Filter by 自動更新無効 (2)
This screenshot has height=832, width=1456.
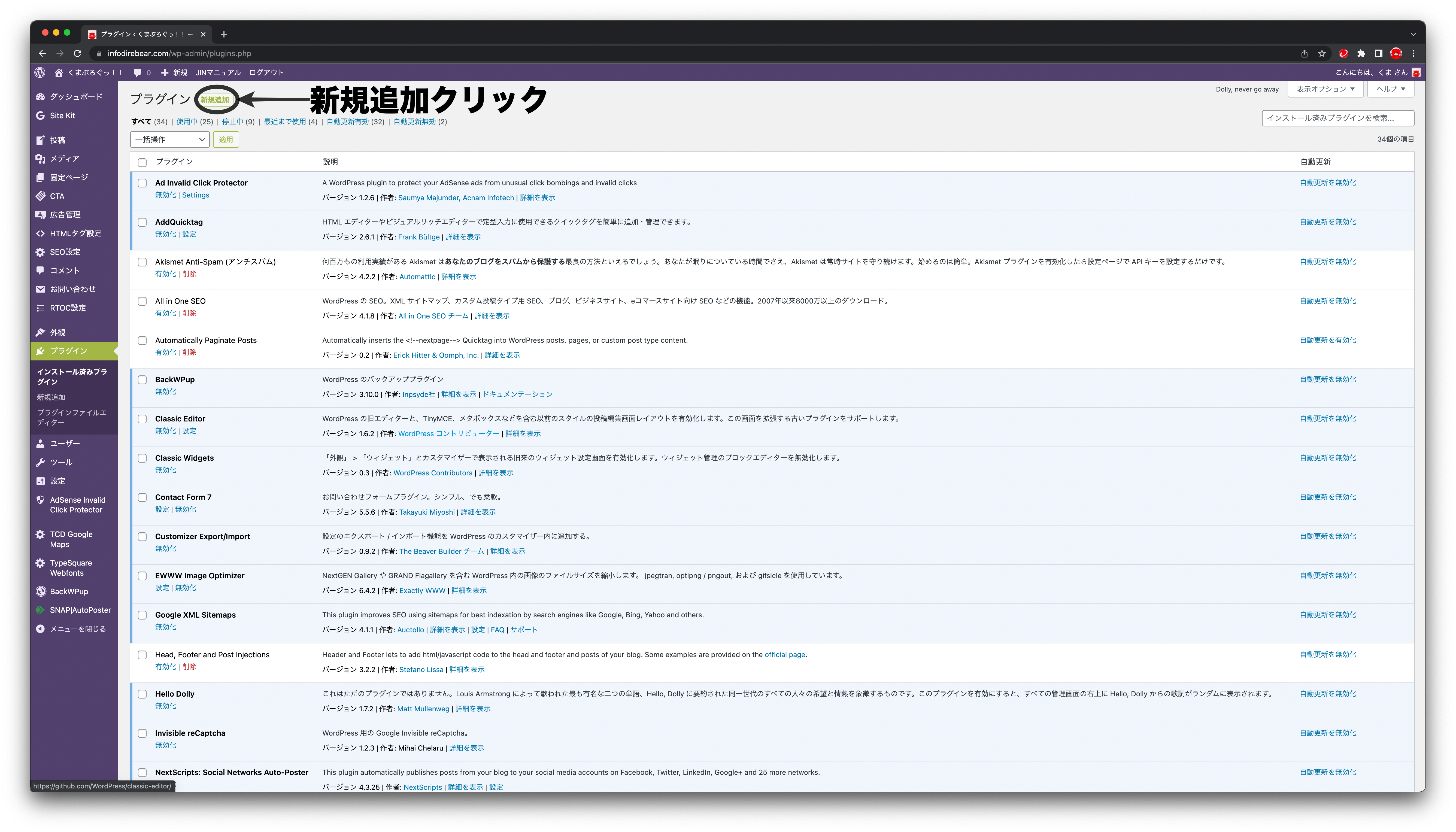(x=420, y=122)
